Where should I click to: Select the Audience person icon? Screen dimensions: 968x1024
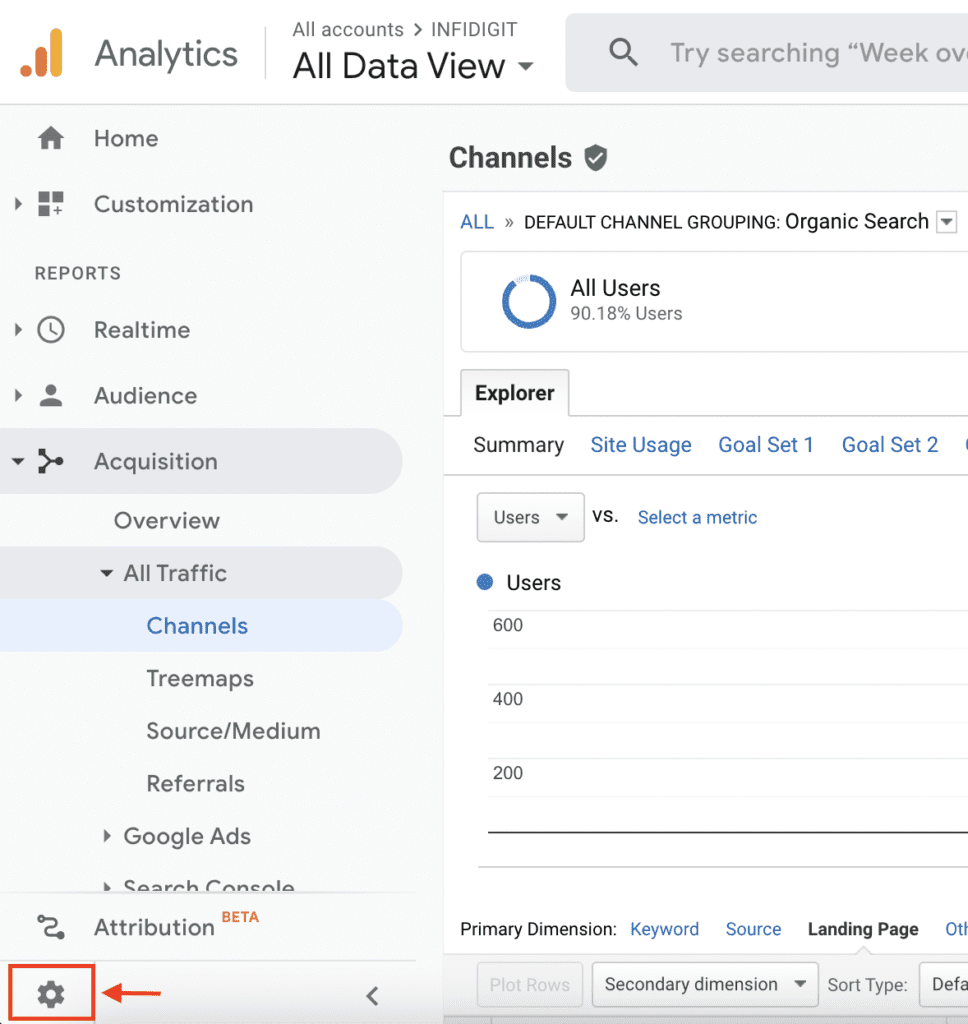coord(50,396)
